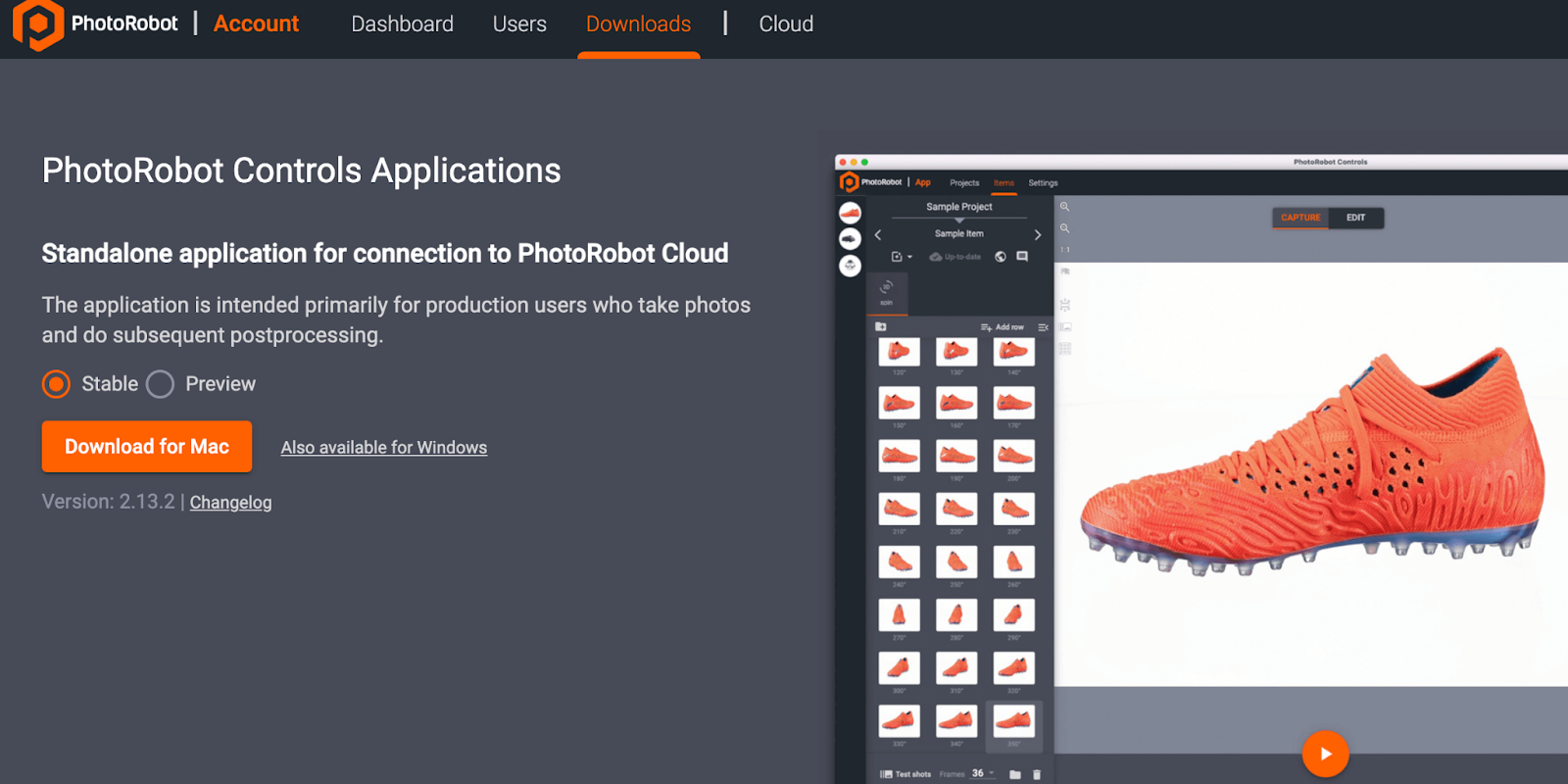Click the PhotoRobot logo in the header
The height and width of the screenshot is (784, 1568).
pos(95,24)
